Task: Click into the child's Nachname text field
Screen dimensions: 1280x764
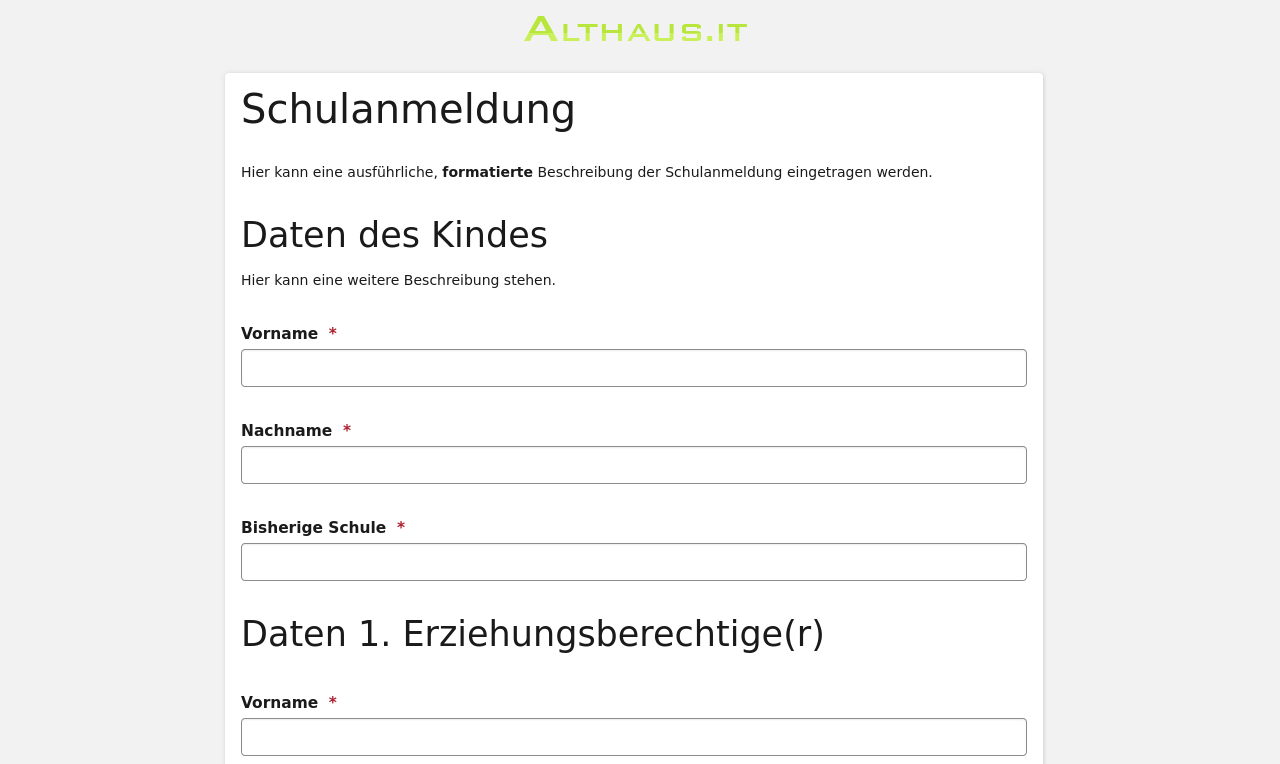Action: pos(633,465)
